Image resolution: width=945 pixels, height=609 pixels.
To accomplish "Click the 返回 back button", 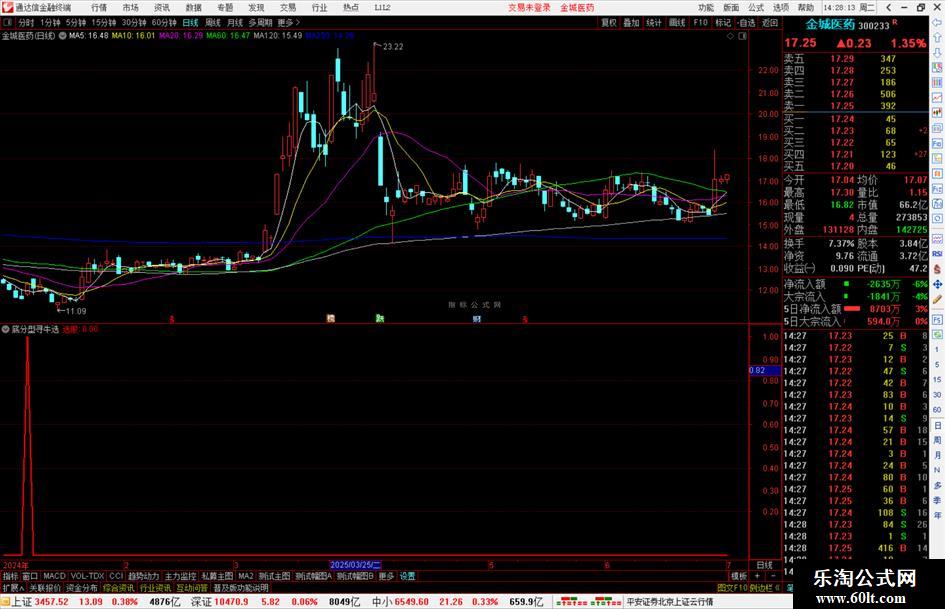I will [770, 22].
